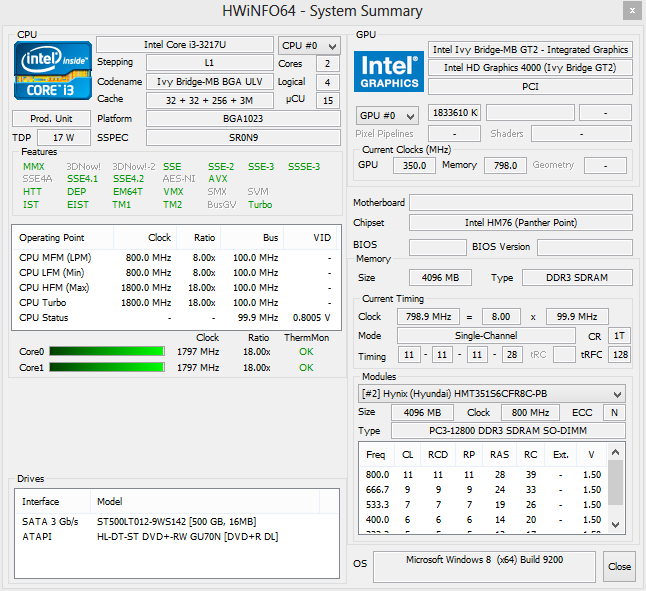Open the CPU #0 selector dropdown

click(309, 46)
